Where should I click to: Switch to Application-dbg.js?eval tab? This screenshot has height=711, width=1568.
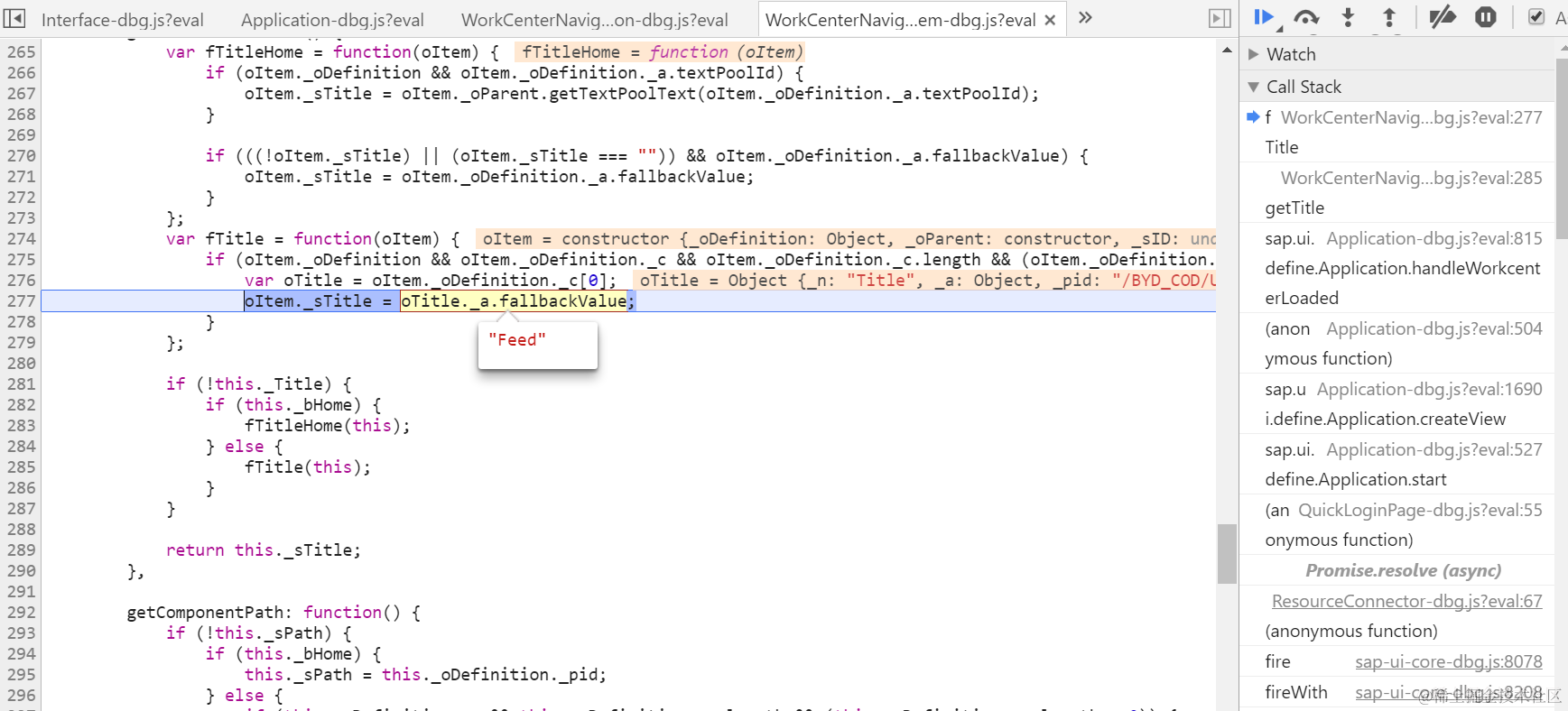click(332, 20)
